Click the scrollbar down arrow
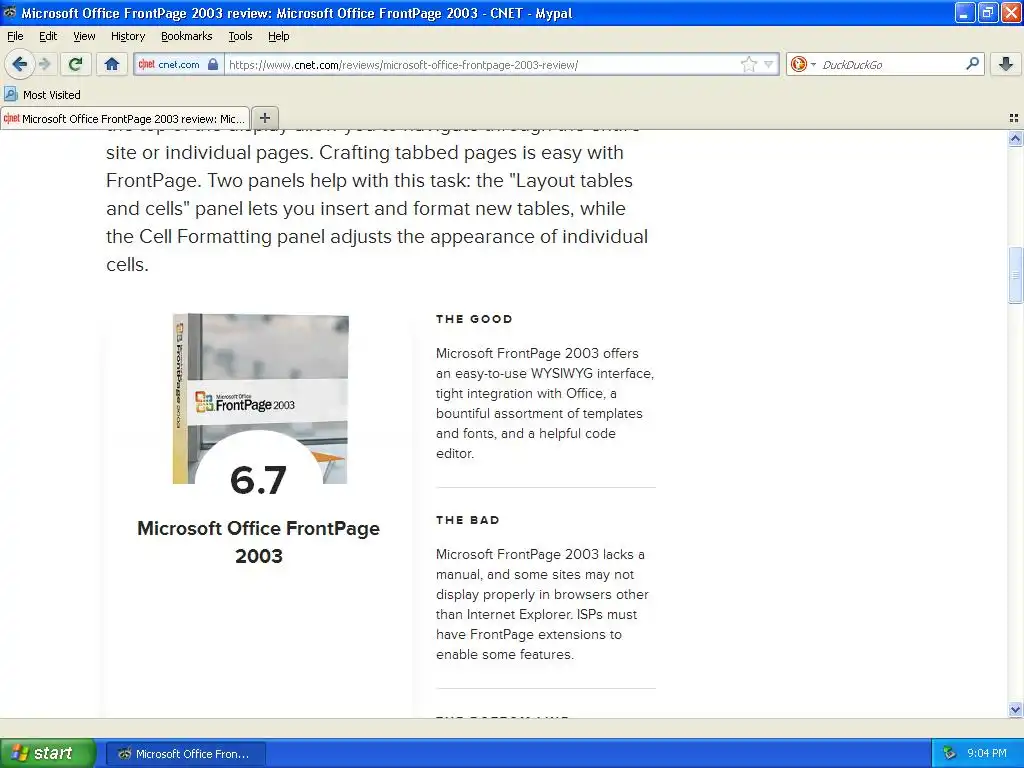The width and height of the screenshot is (1024, 768). (x=1015, y=709)
